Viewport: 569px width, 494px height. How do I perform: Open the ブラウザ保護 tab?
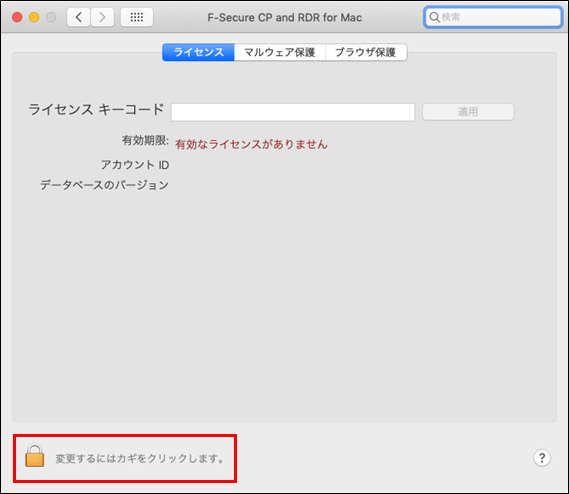coord(366,52)
